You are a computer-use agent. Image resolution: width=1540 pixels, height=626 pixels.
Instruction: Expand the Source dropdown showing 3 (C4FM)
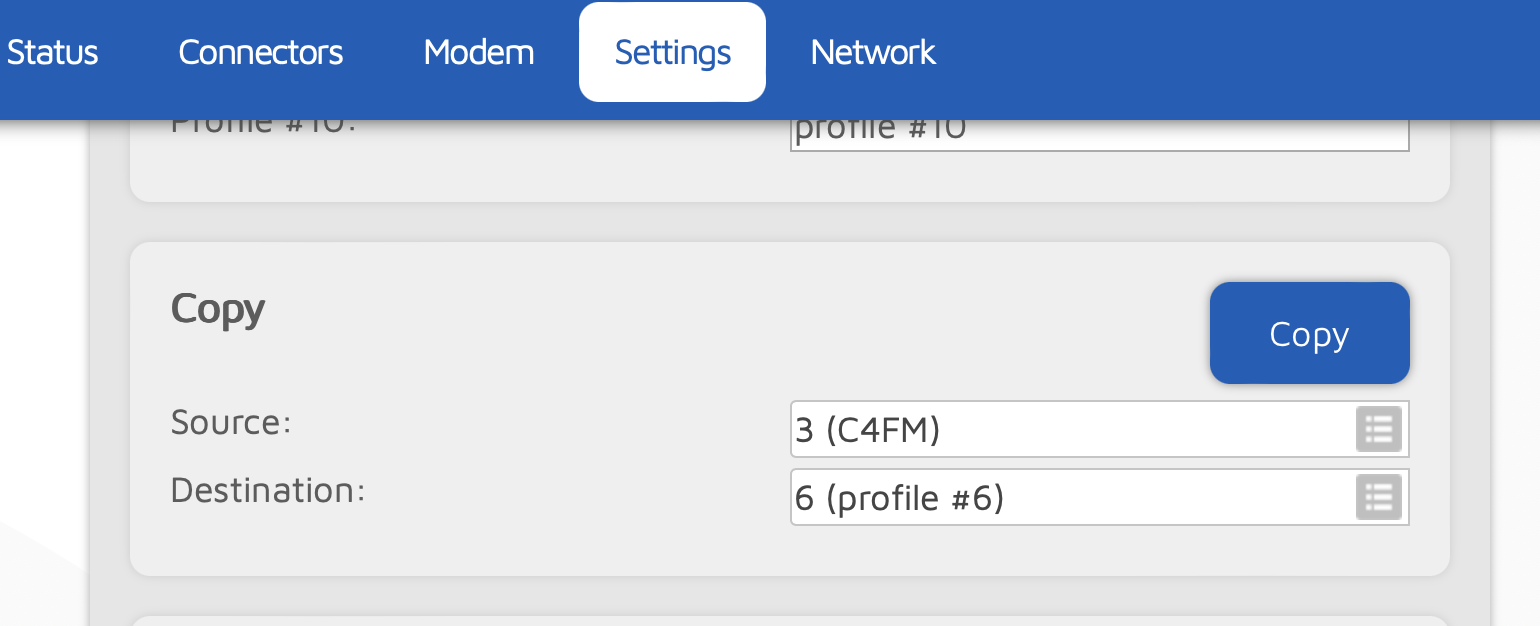point(1070,430)
